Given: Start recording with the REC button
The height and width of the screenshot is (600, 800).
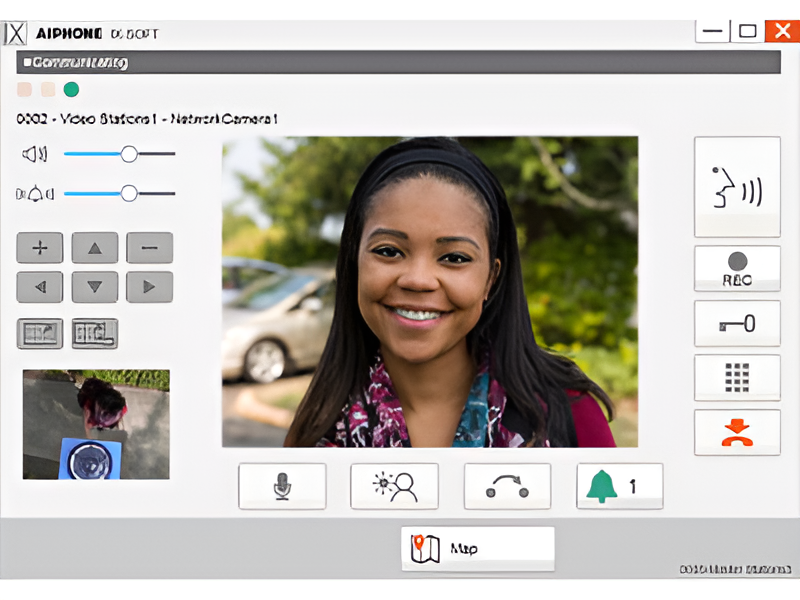Looking at the screenshot, I should tap(737, 269).
